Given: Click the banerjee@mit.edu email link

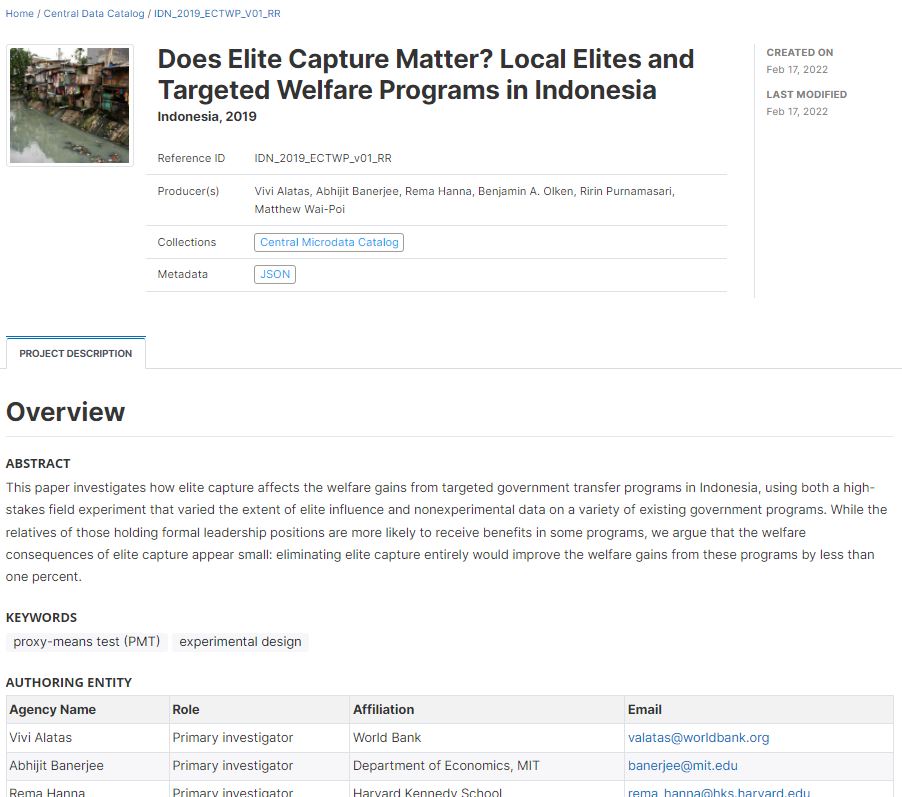Looking at the screenshot, I should pyautogui.click(x=682, y=766).
